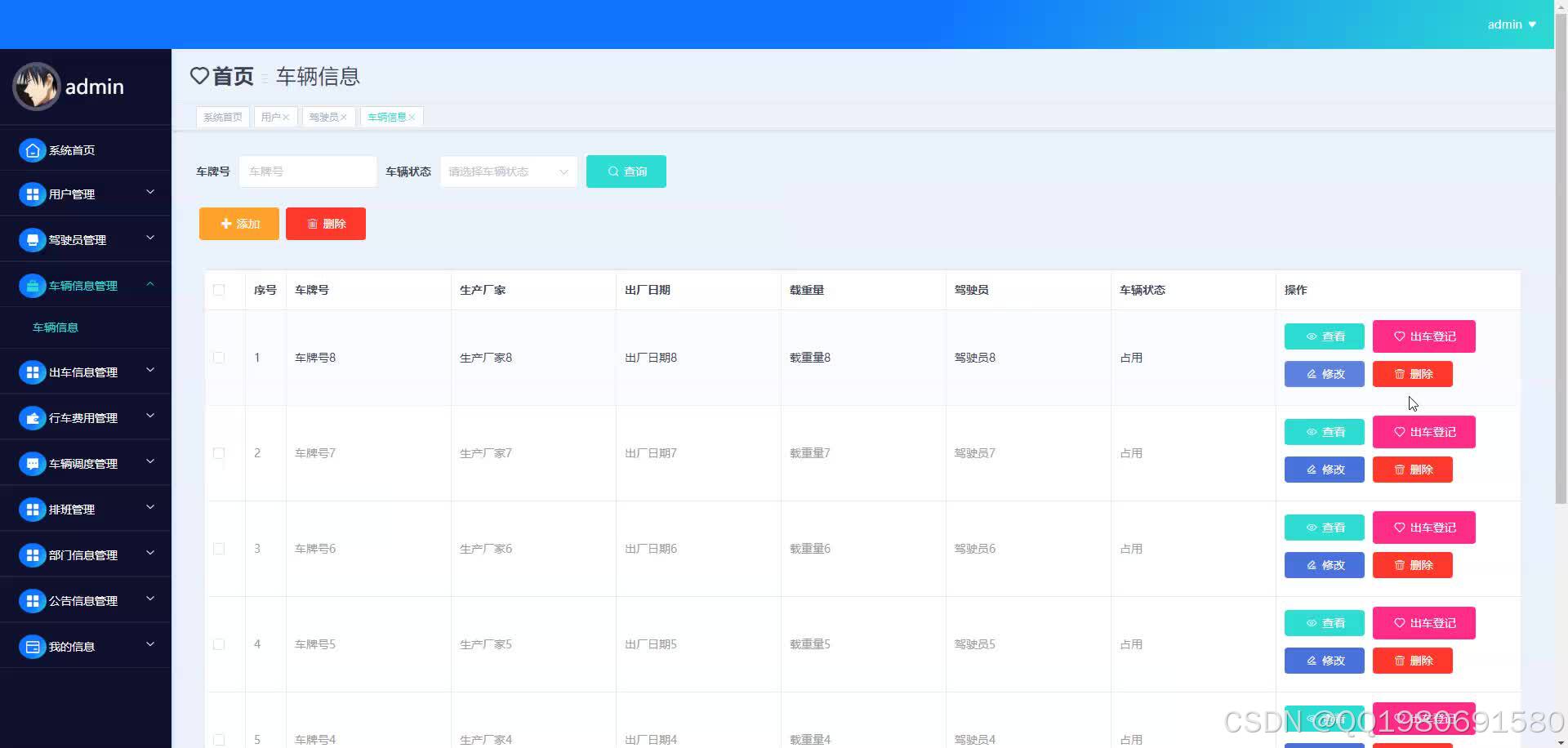Open the 车辆状态 select dropdown

(x=509, y=171)
